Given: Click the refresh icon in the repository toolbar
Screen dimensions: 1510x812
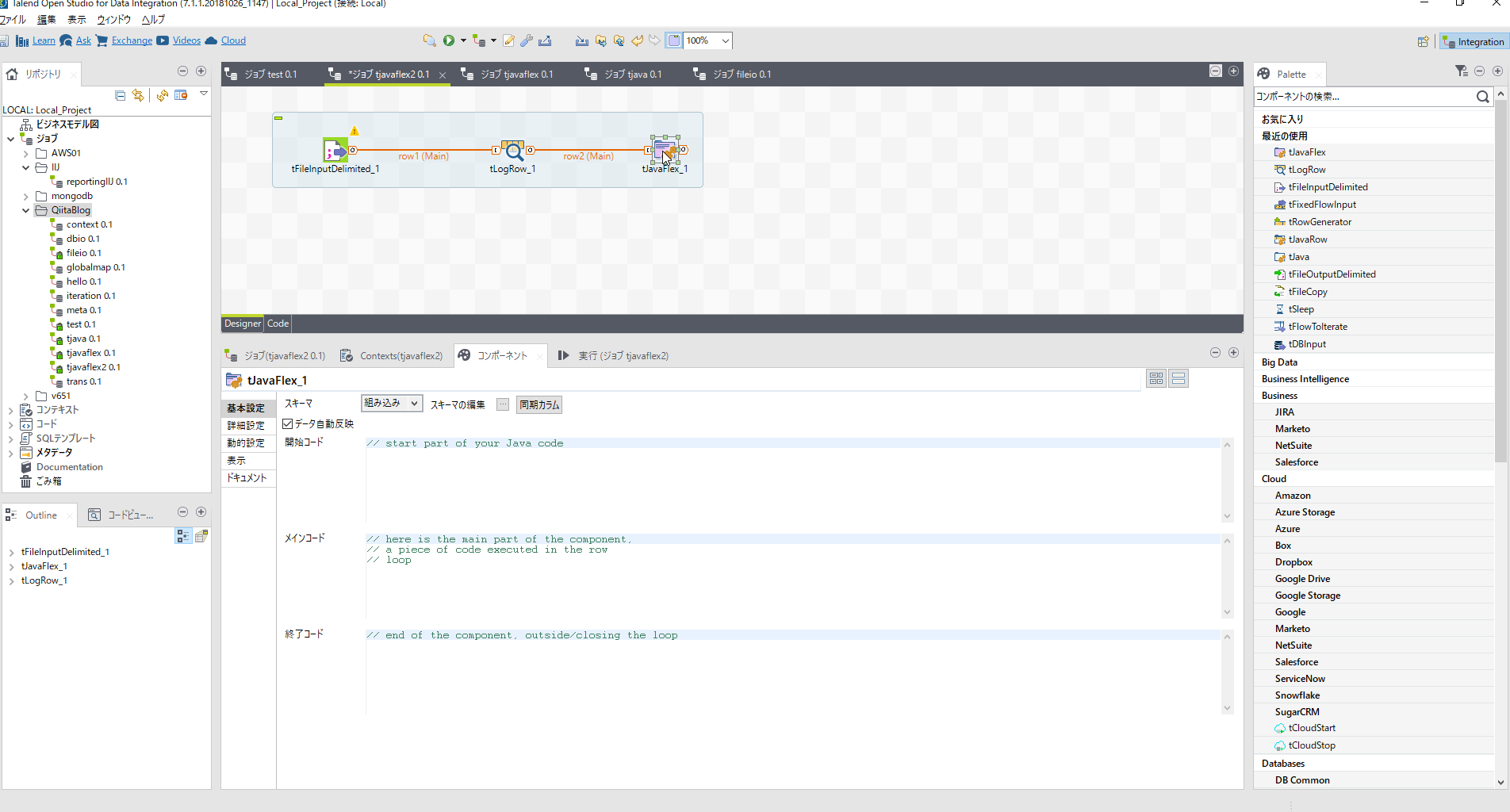Looking at the screenshot, I should tap(162, 95).
